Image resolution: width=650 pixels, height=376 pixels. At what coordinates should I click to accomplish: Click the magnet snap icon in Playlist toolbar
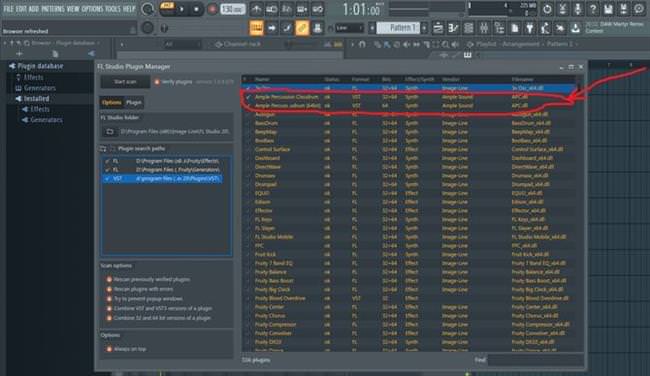[362, 44]
